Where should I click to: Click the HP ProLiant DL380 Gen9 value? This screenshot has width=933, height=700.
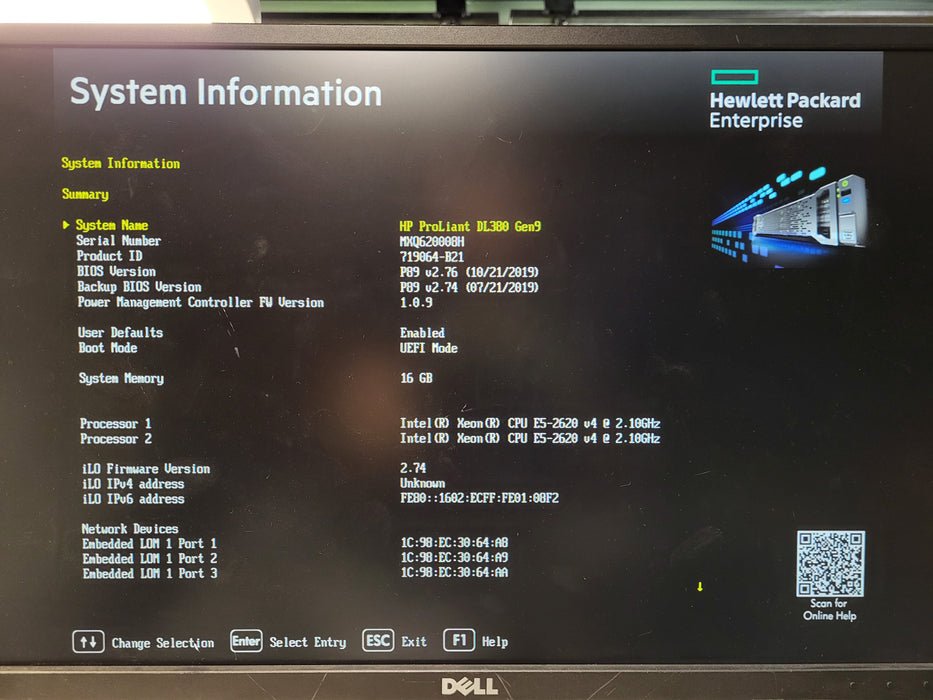[x=470, y=226]
